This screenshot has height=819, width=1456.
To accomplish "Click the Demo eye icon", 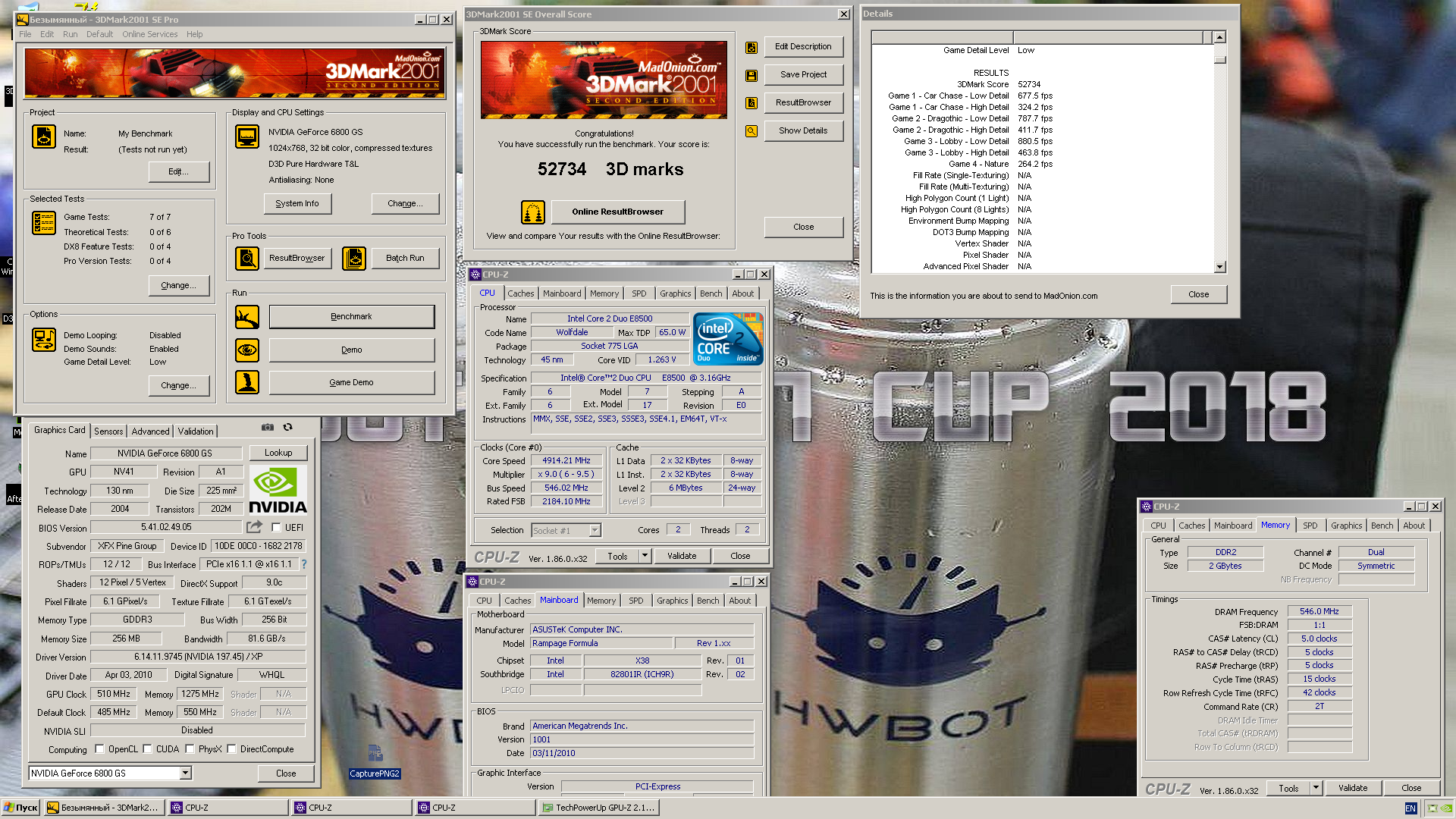I will coord(247,350).
